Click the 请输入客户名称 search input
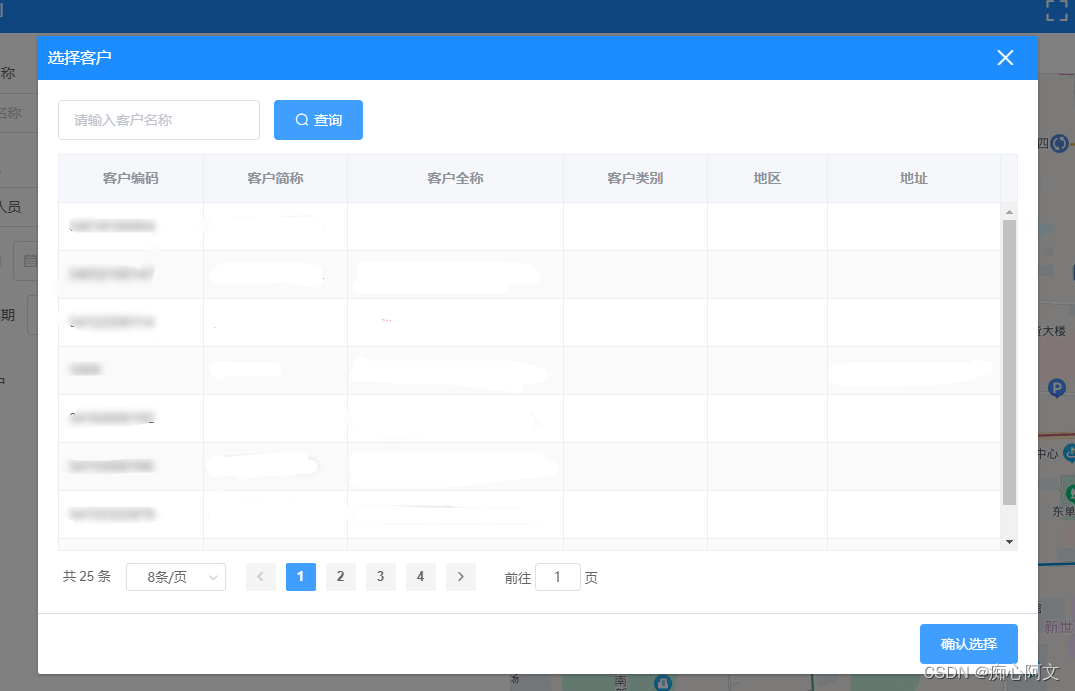 [158, 120]
